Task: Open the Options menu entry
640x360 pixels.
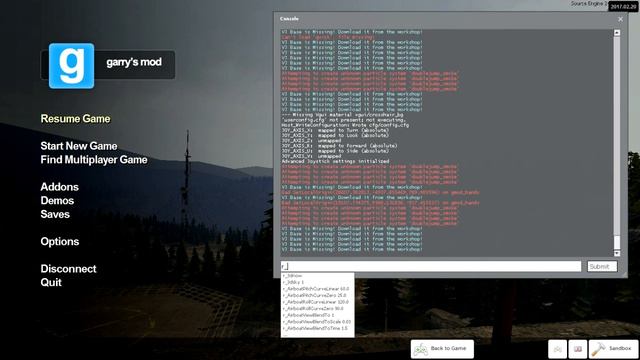Action: click(60, 242)
